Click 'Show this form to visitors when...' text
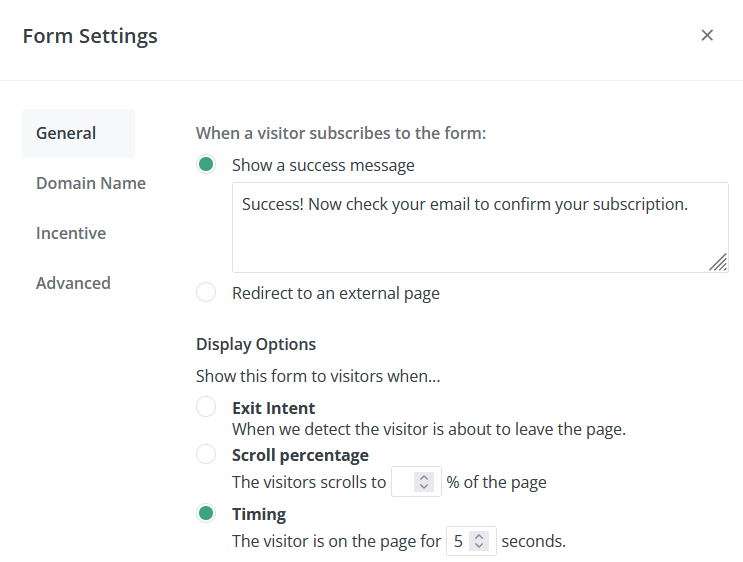 tap(318, 376)
